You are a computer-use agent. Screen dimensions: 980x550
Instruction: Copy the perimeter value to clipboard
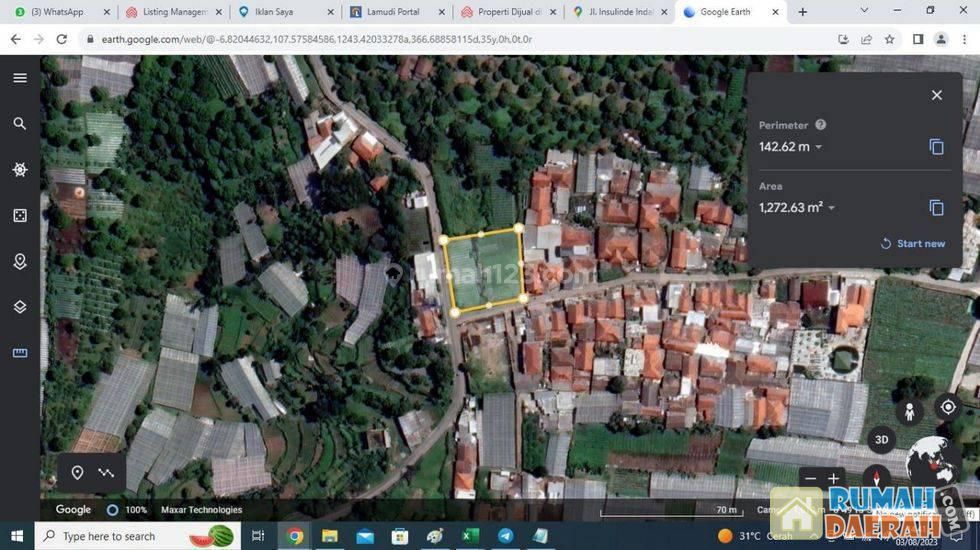pos(936,147)
